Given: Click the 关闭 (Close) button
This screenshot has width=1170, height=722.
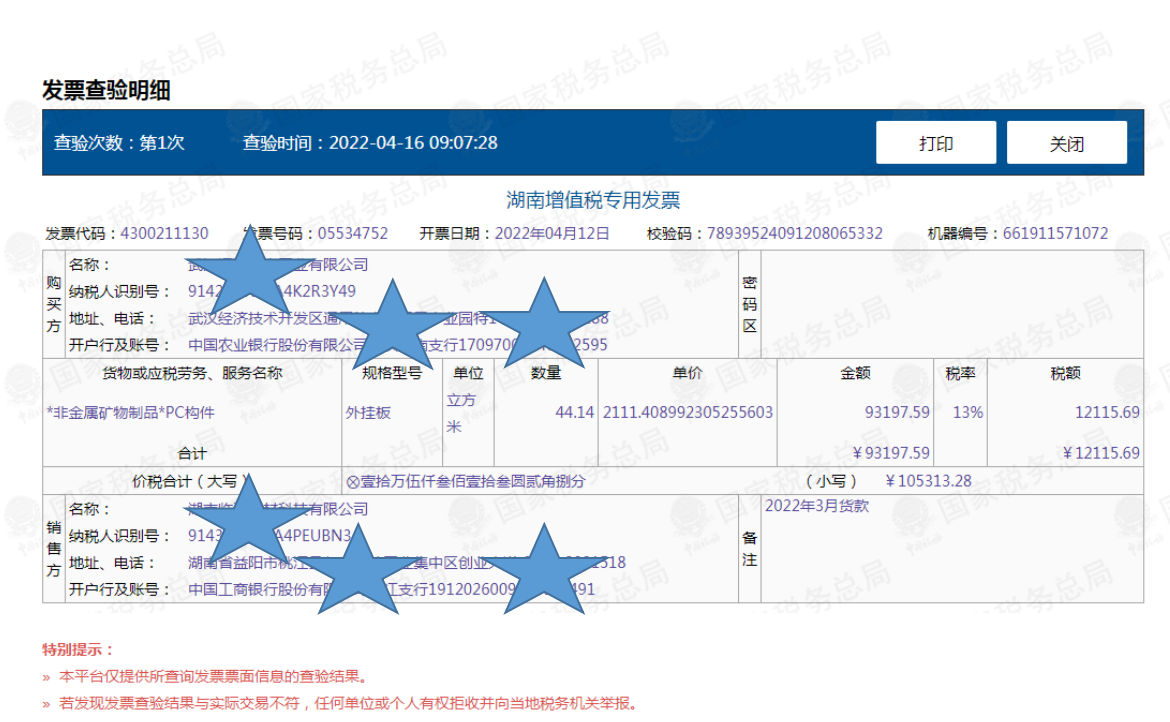Looking at the screenshot, I should (x=1066, y=143).
